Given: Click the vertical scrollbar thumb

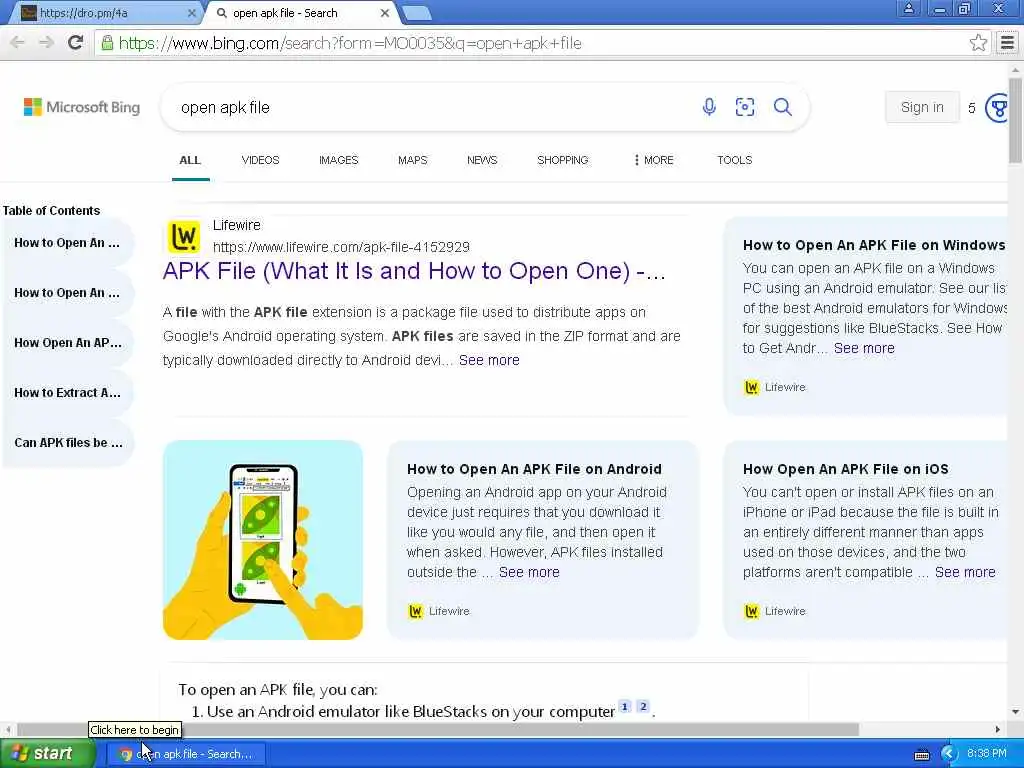Looking at the screenshot, I should tap(1016, 120).
